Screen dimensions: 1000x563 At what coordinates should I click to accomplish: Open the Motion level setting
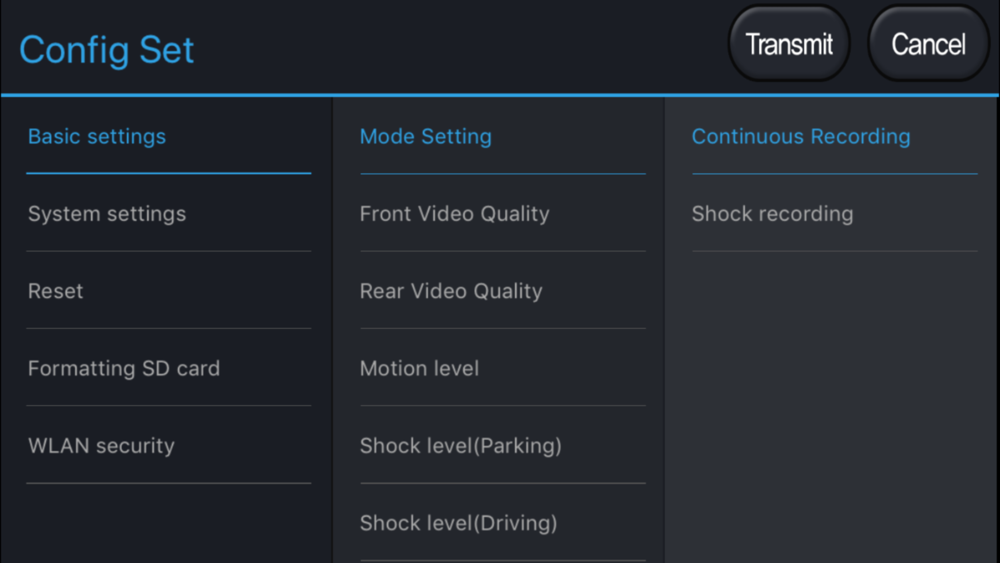(x=419, y=368)
